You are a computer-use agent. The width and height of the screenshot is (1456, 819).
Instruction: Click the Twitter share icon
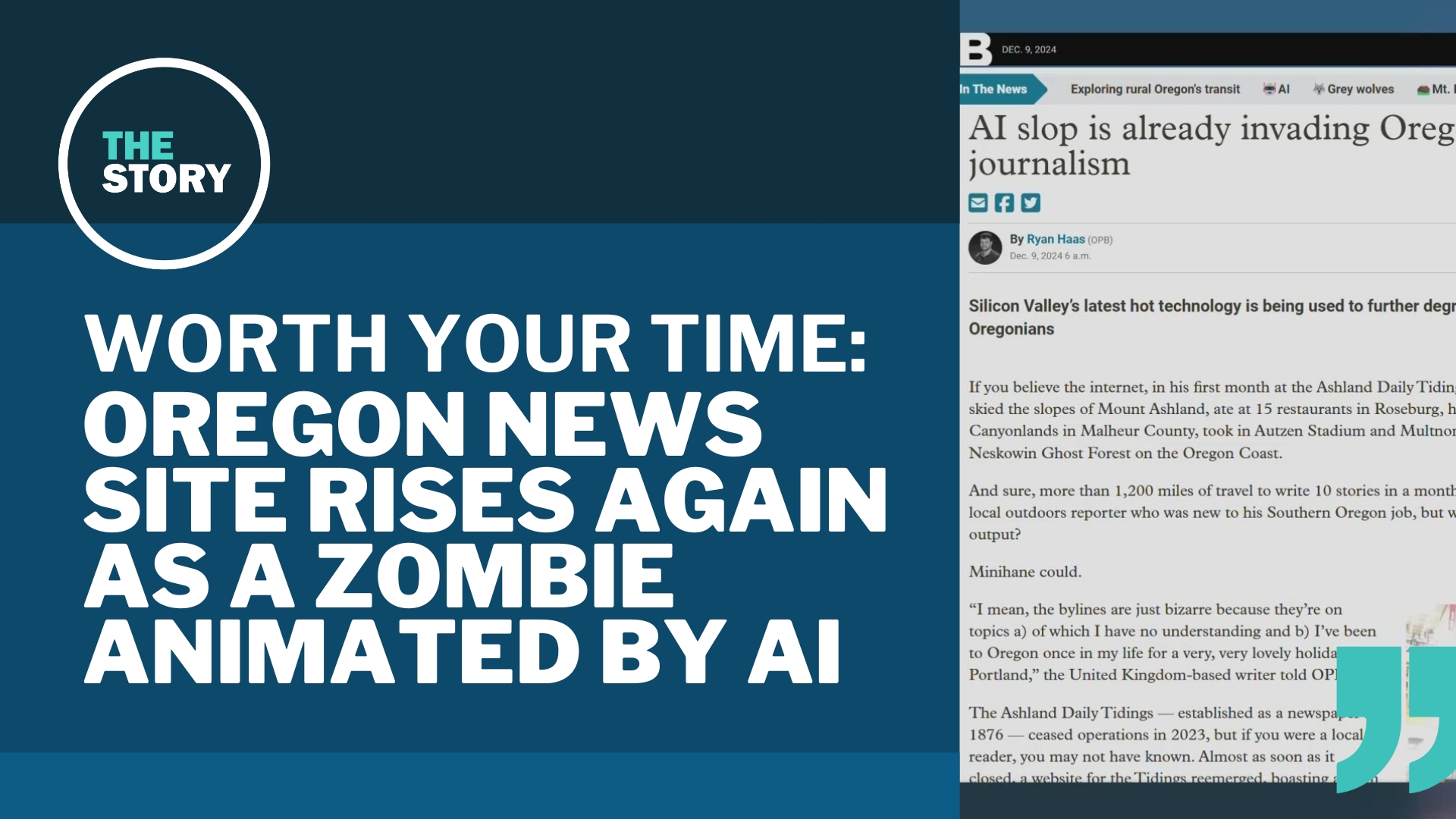pyautogui.click(x=1030, y=203)
